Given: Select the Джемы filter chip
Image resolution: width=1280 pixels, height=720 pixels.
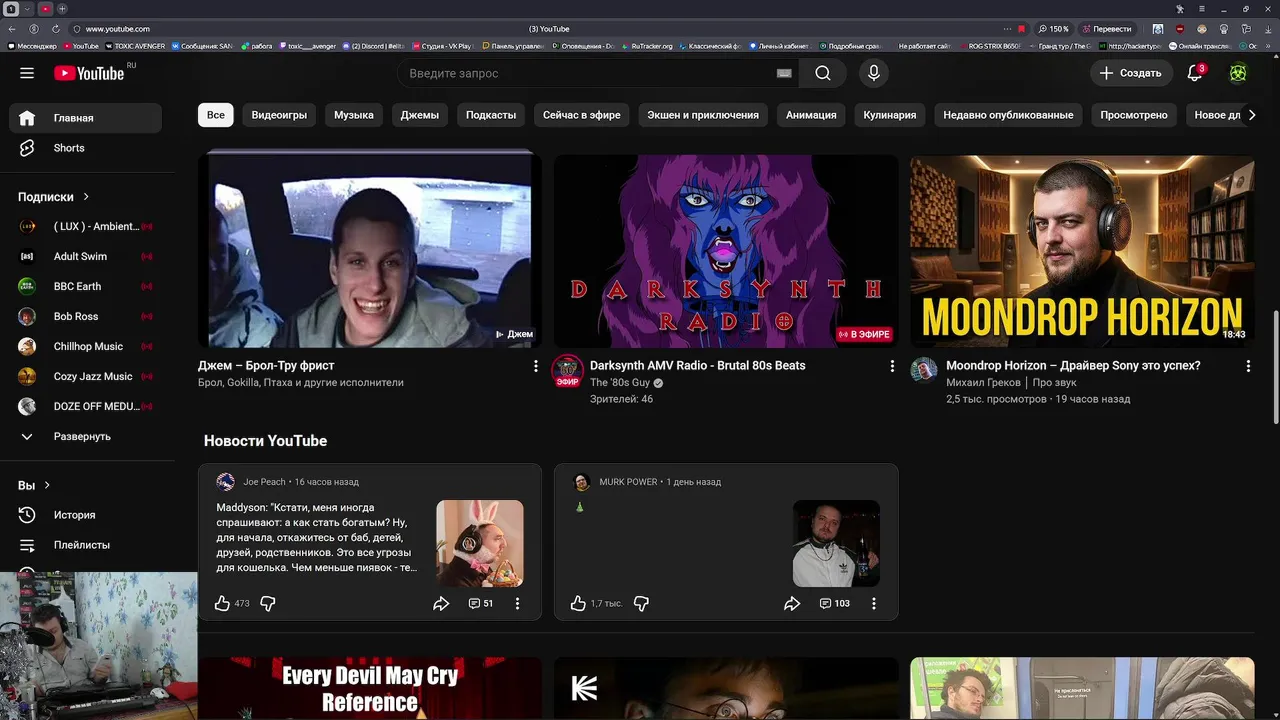Looking at the screenshot, I should pyautogui.click(x=420, y=115).
